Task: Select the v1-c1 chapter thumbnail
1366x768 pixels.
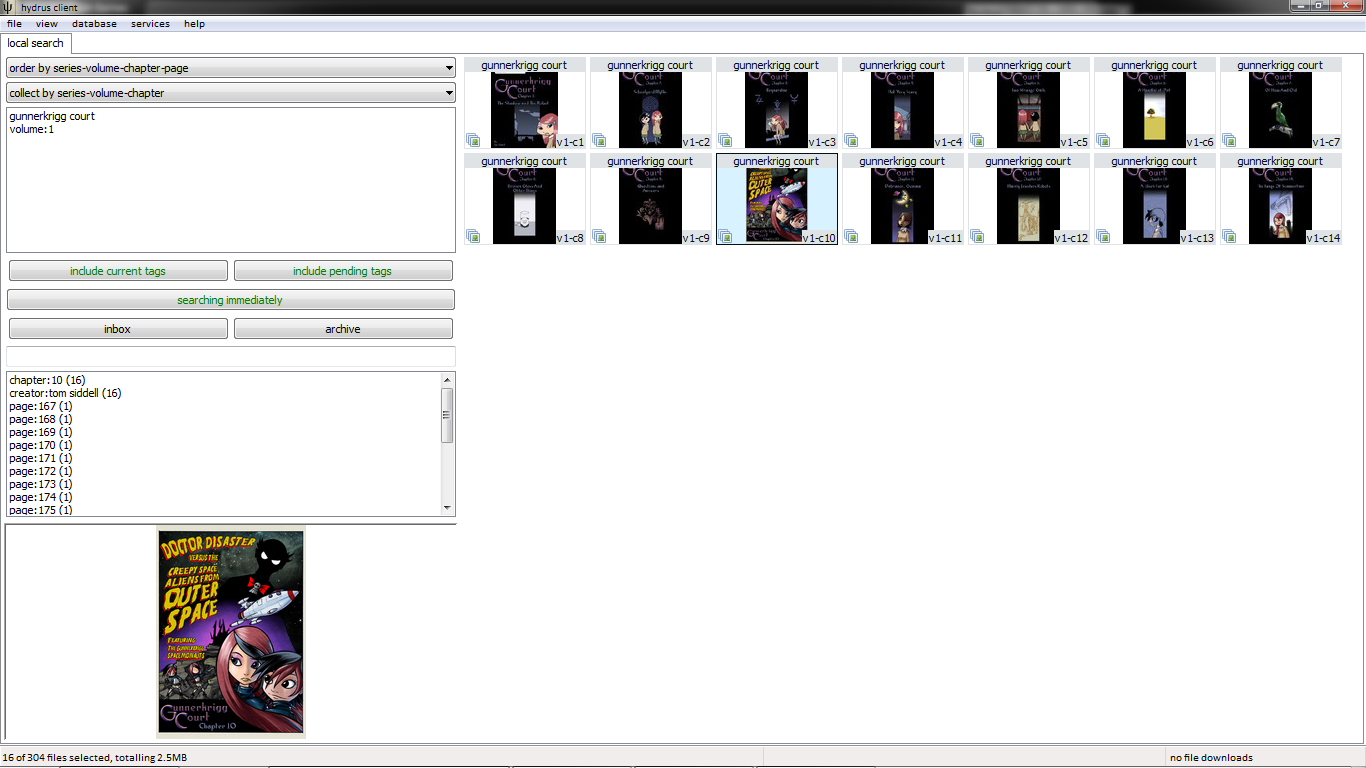Action: tap(525, 103)
